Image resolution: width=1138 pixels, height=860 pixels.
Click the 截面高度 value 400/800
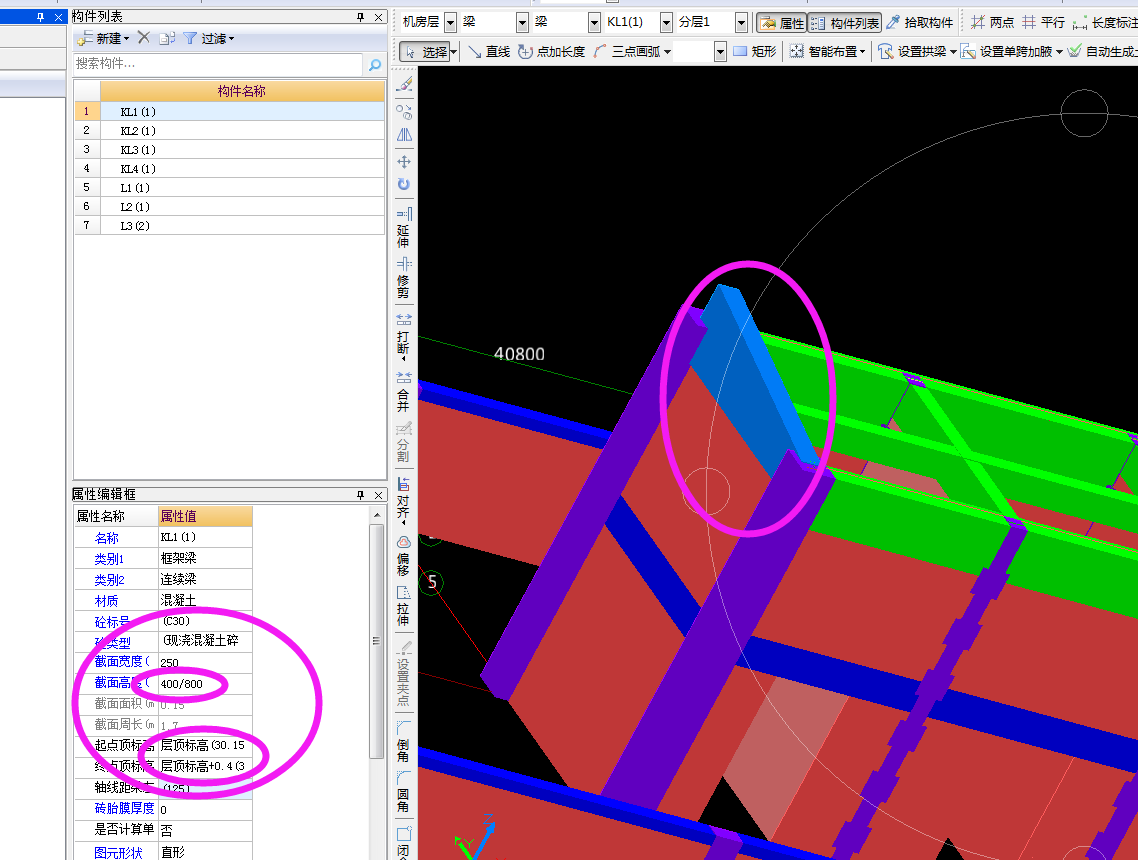pyautogui.click(x=205, y=684)
